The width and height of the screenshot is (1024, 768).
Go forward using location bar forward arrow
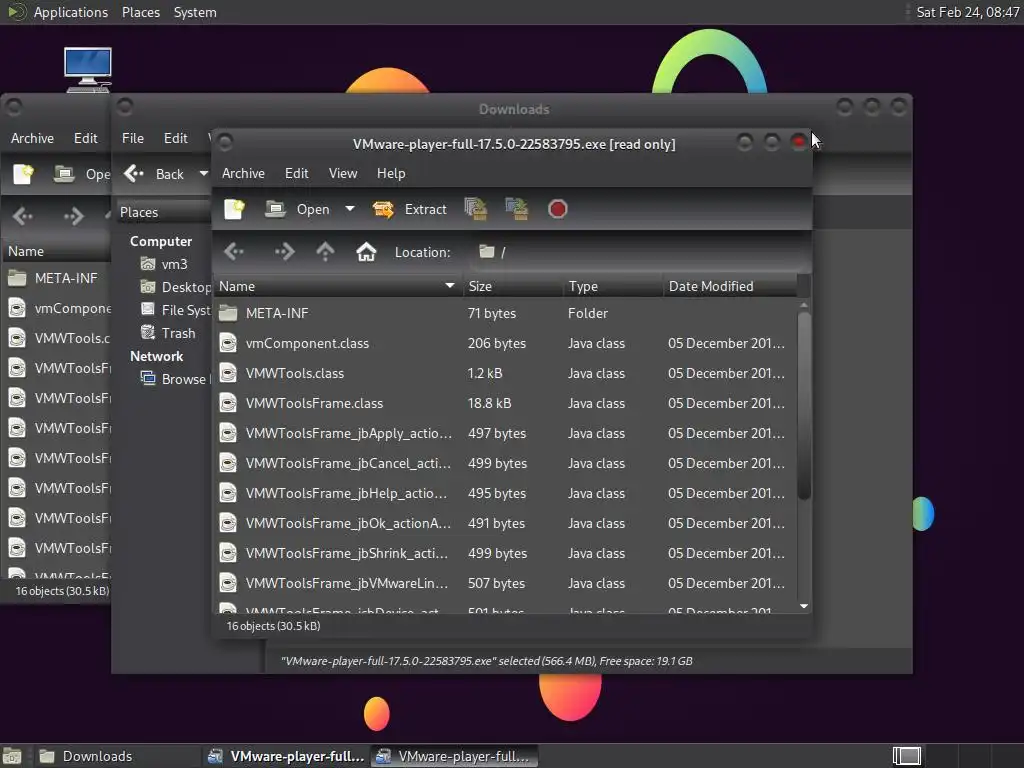(x=284, y=252)
